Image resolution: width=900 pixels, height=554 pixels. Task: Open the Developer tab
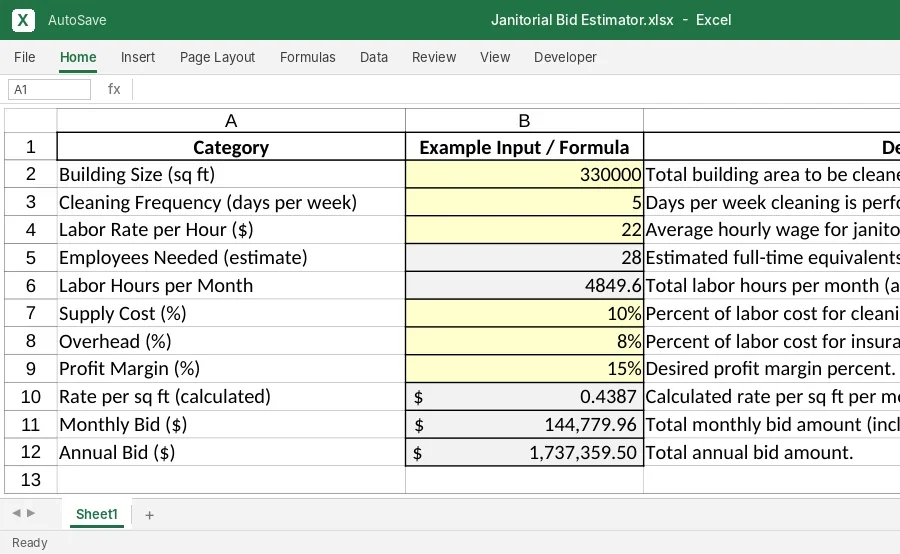pos(565,57)
